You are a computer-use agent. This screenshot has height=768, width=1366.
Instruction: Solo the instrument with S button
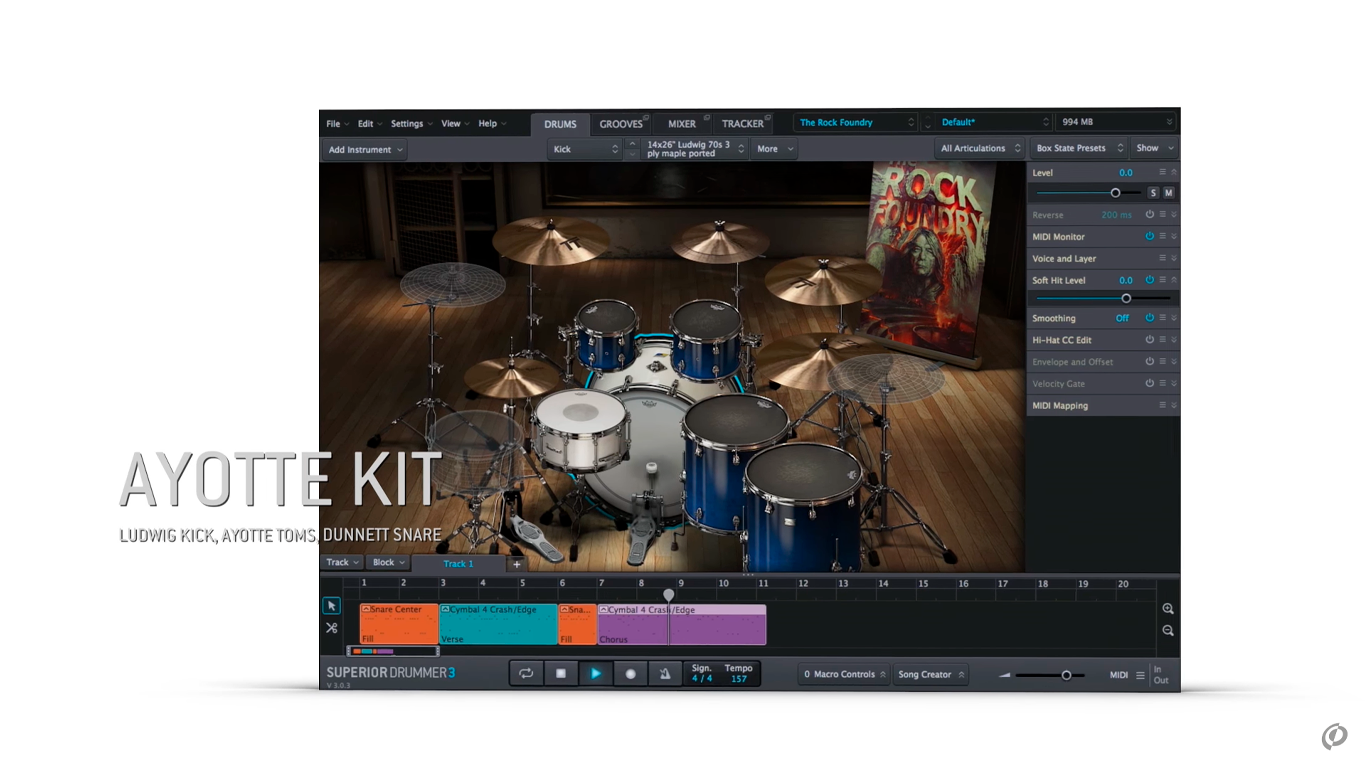click(1153, 193)
